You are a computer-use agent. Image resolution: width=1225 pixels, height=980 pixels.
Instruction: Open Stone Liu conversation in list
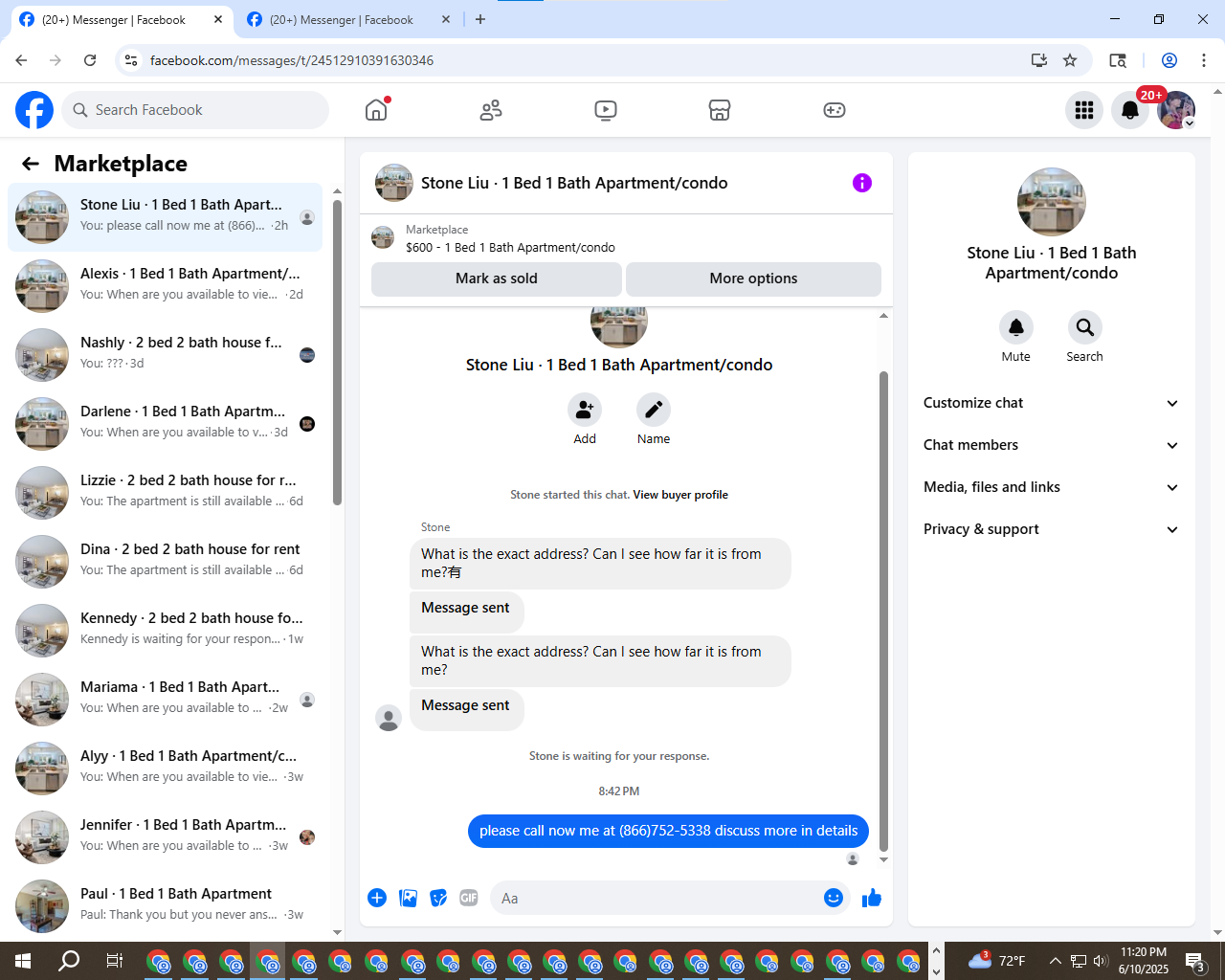[x=165, y=217]
